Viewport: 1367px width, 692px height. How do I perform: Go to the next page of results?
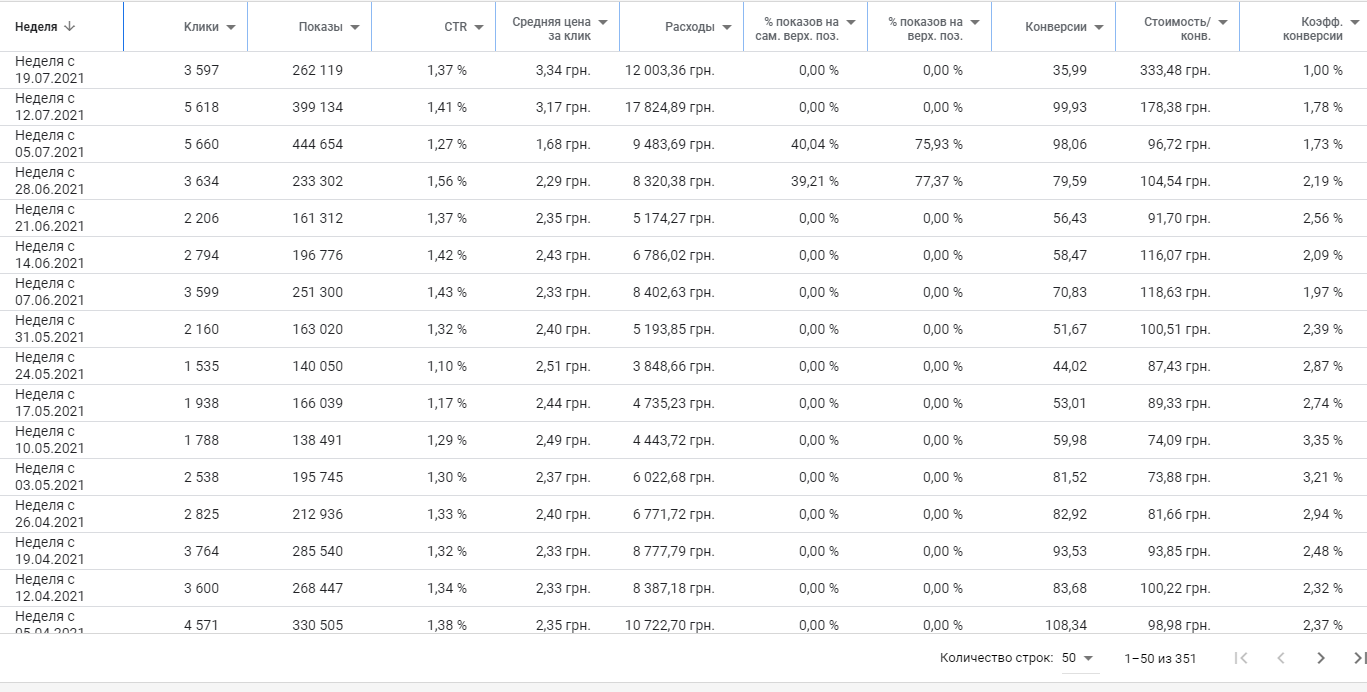tap(1321, 658)
